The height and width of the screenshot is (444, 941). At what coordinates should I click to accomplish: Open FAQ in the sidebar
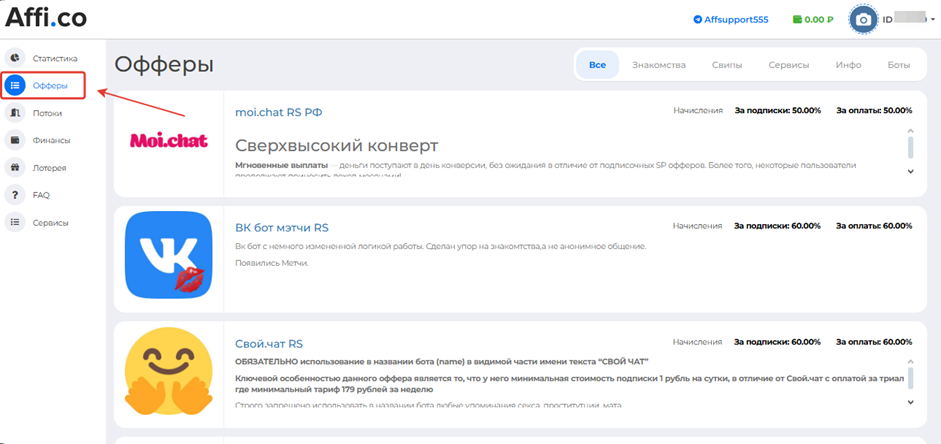point(41,195)
